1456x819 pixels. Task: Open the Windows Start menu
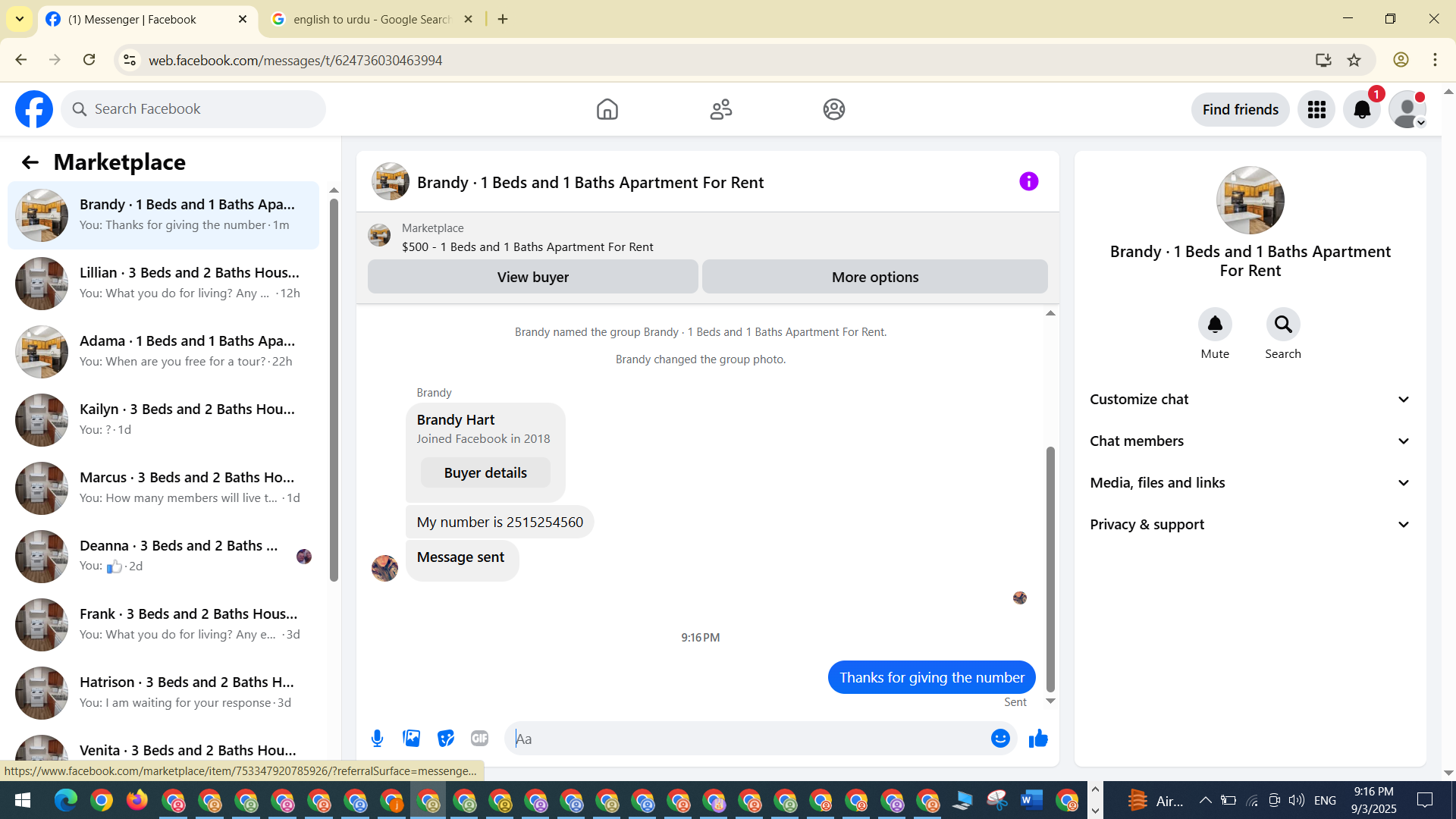[22, 800]
